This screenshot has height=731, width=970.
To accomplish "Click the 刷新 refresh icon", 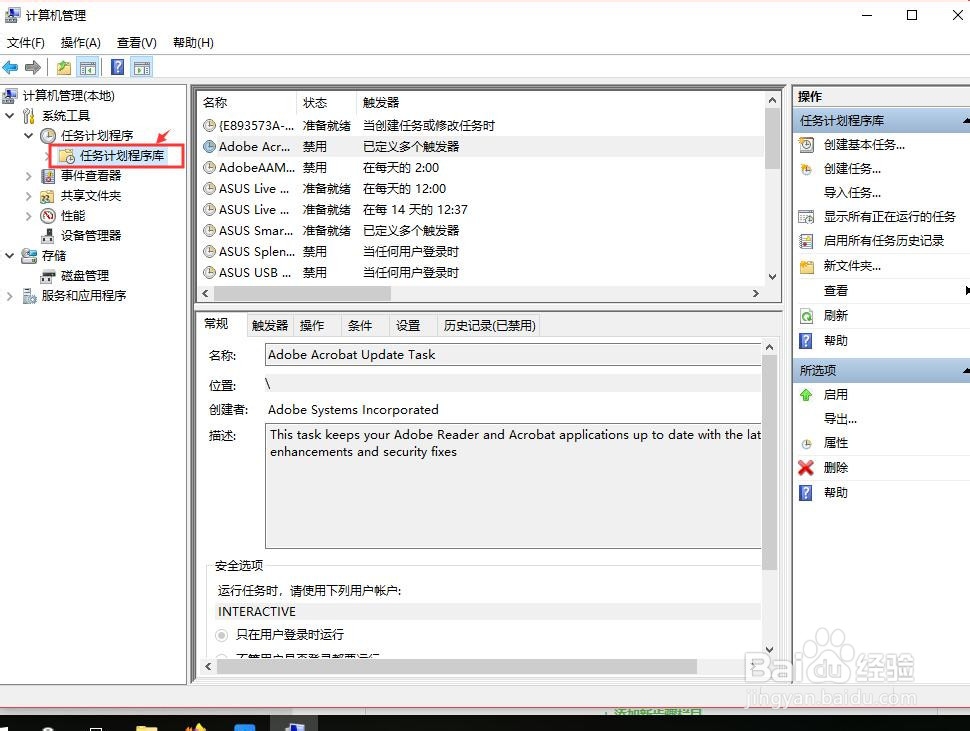I will 806,315.
